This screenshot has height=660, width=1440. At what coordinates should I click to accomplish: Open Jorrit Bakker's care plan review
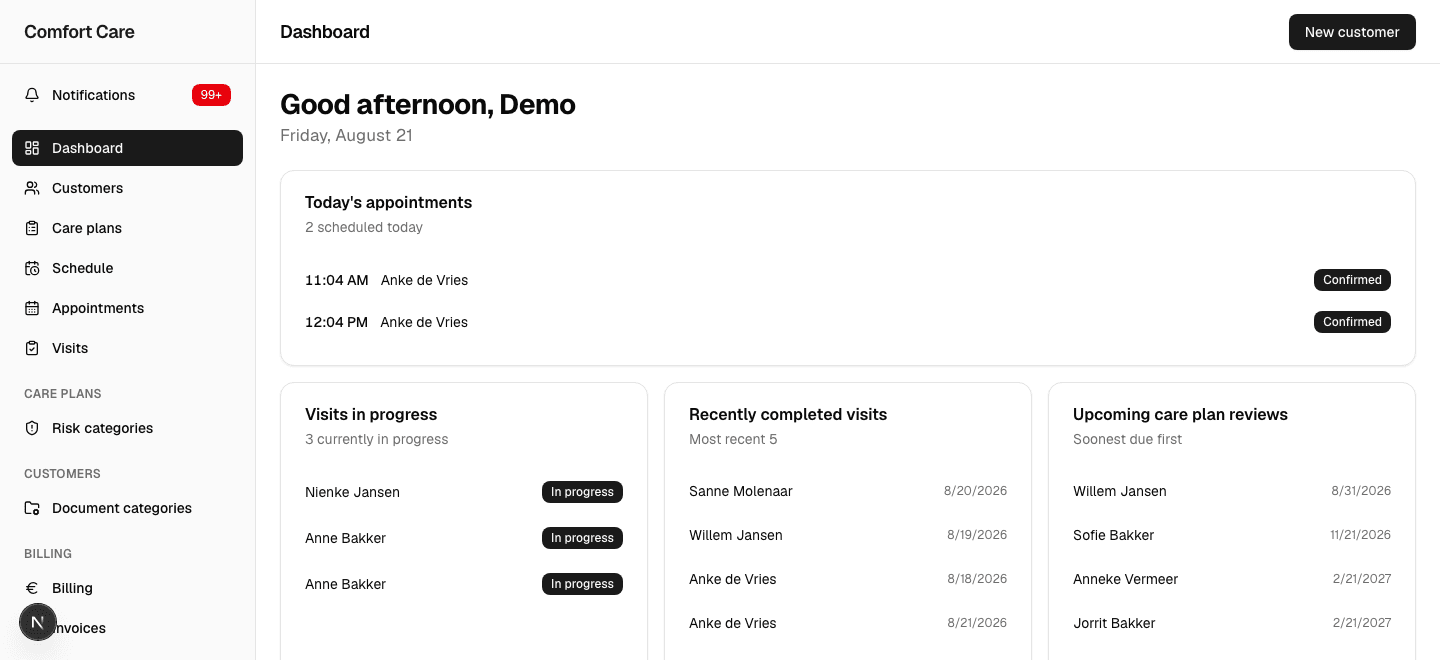point(1232,623)
